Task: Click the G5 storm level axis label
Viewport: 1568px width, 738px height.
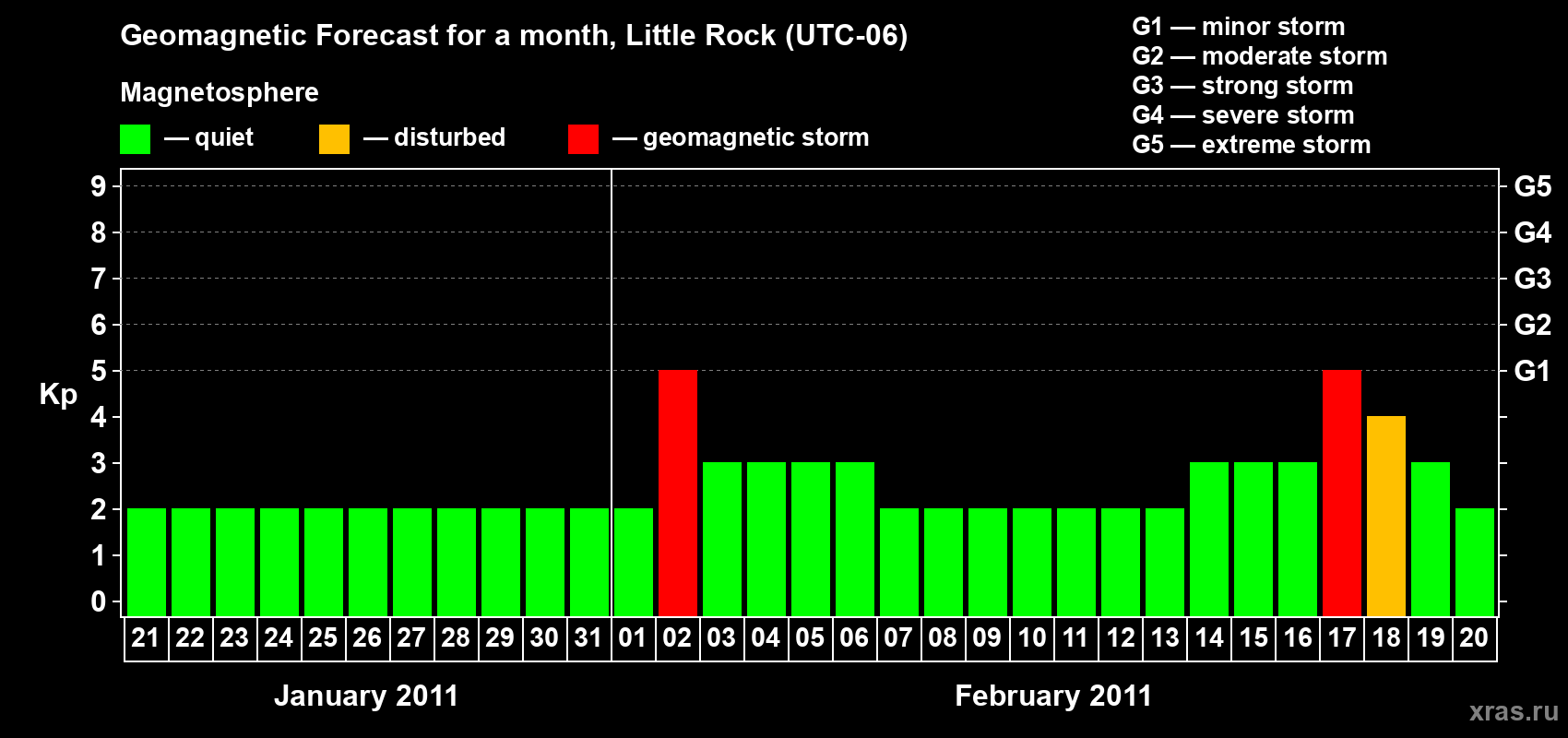Action: pyautogui.click(x=1532, y=186)
